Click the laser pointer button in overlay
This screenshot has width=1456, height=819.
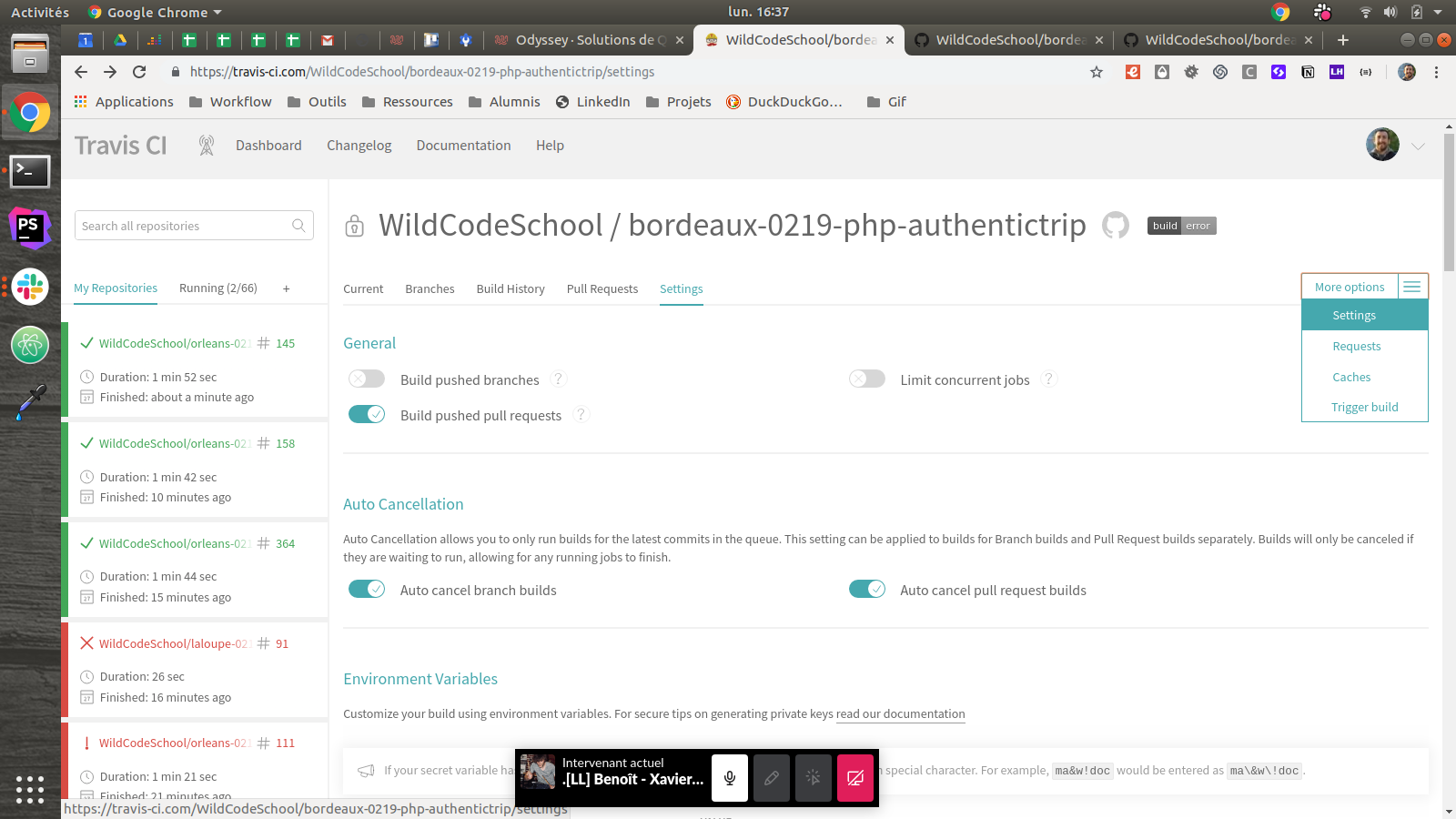pyautogui.click(x=814, y=778)
